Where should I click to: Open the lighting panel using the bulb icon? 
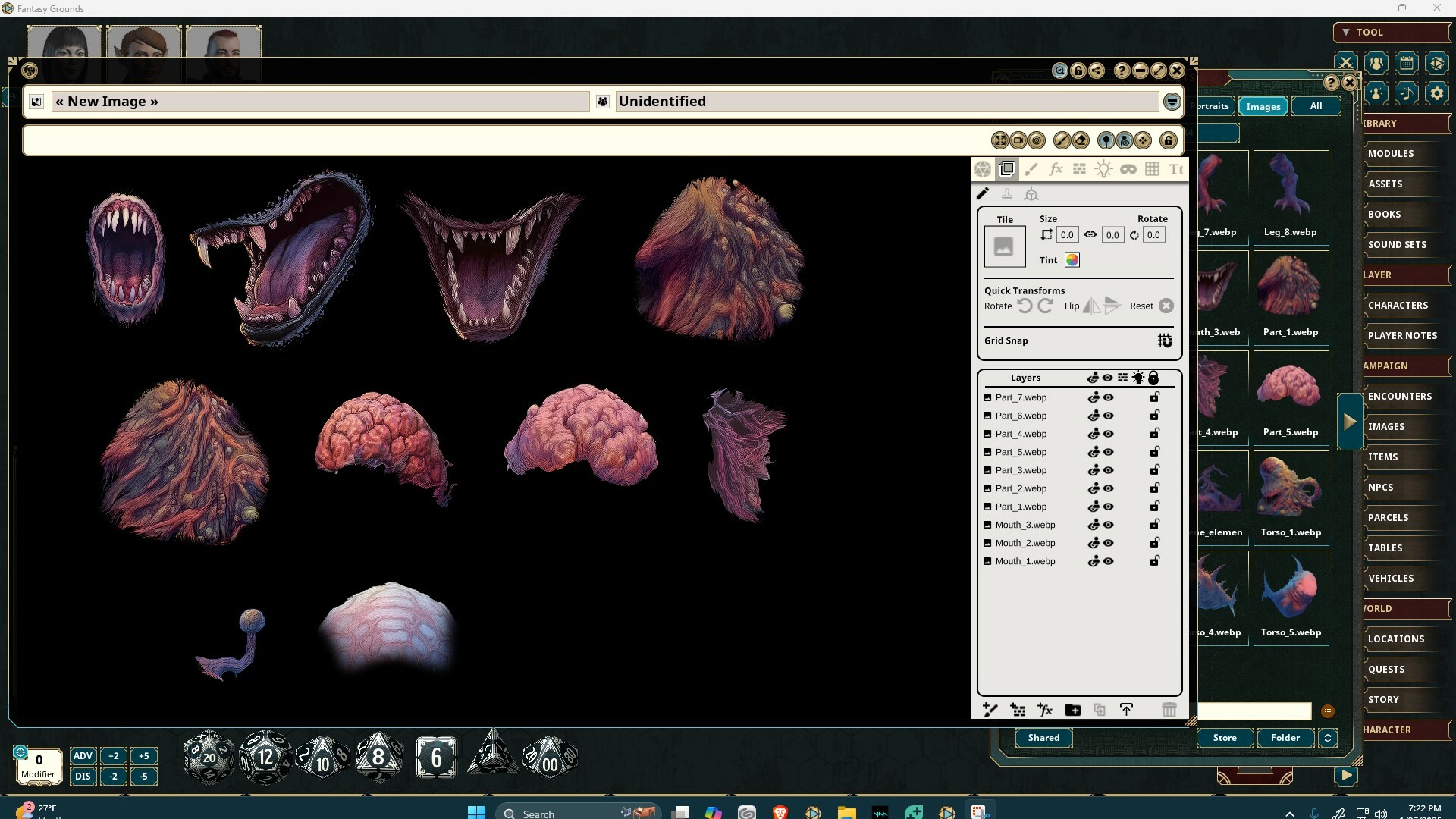coord(1103,168)
